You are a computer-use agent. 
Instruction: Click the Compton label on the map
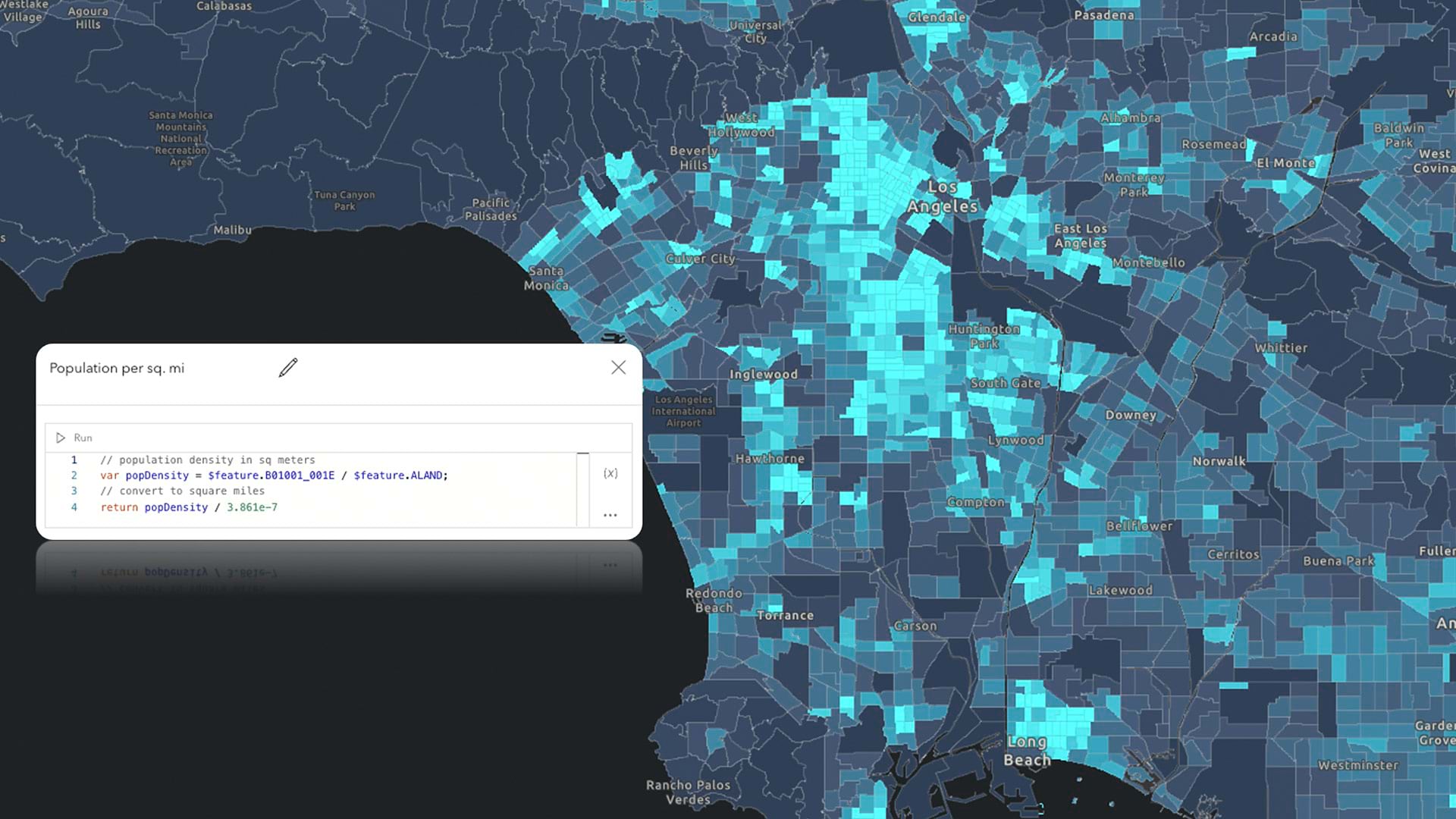tap(975, 502)
